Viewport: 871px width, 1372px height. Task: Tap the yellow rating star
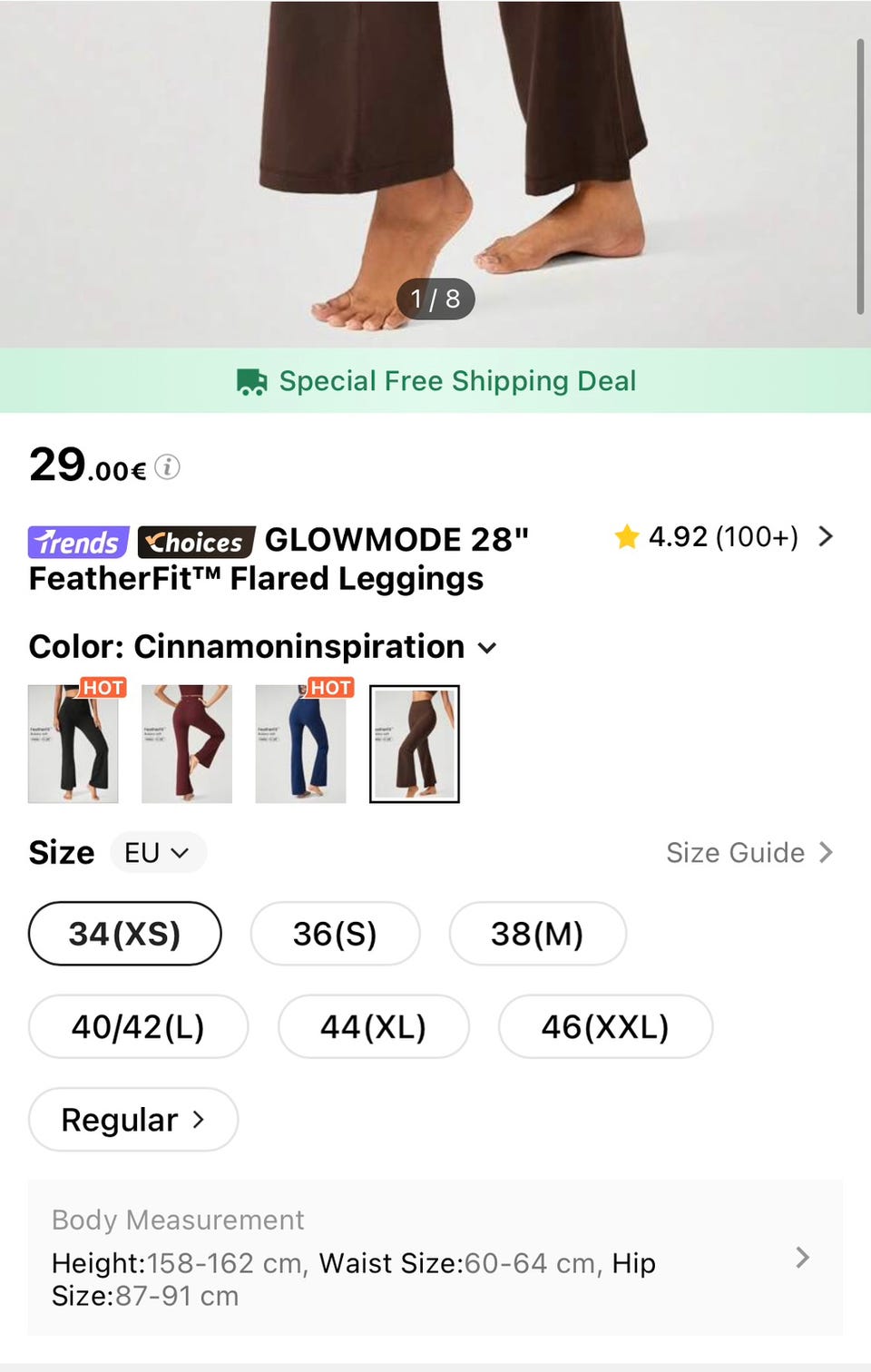click(627, 537)
